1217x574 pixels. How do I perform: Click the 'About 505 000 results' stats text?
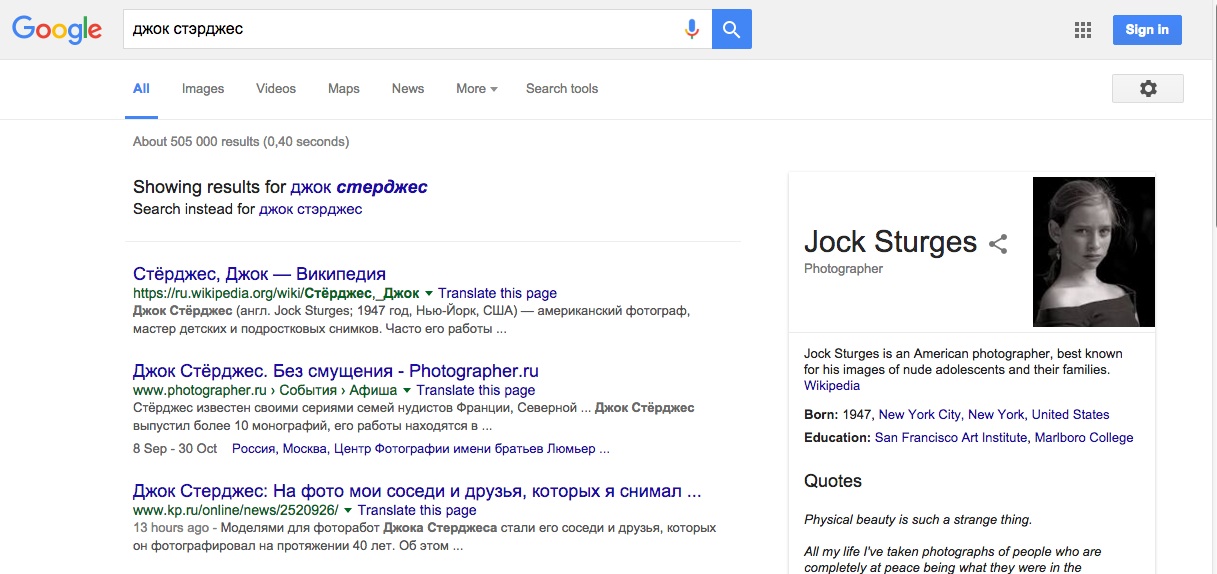coord(241,142)
